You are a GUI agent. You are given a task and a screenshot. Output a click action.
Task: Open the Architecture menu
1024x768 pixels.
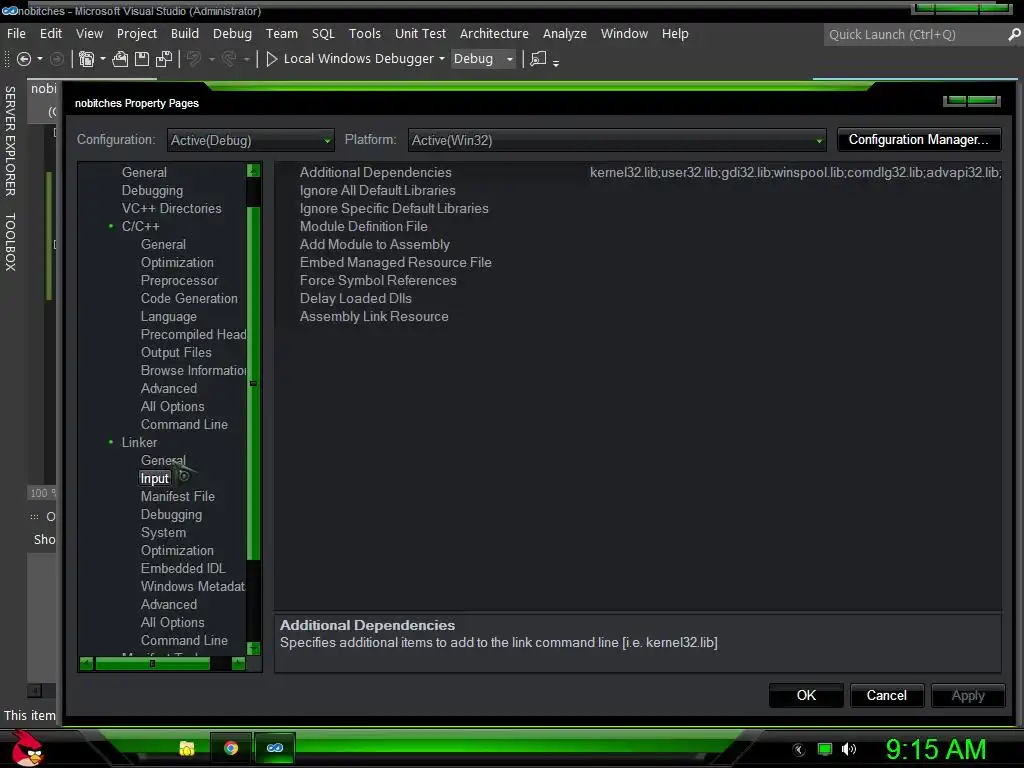tap(494, 33)
